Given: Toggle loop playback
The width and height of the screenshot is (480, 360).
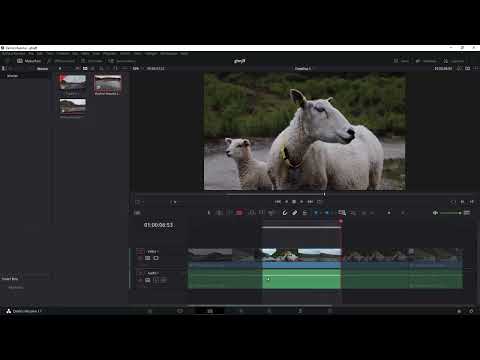Looking at the screenshot, I should pos(319,202).
